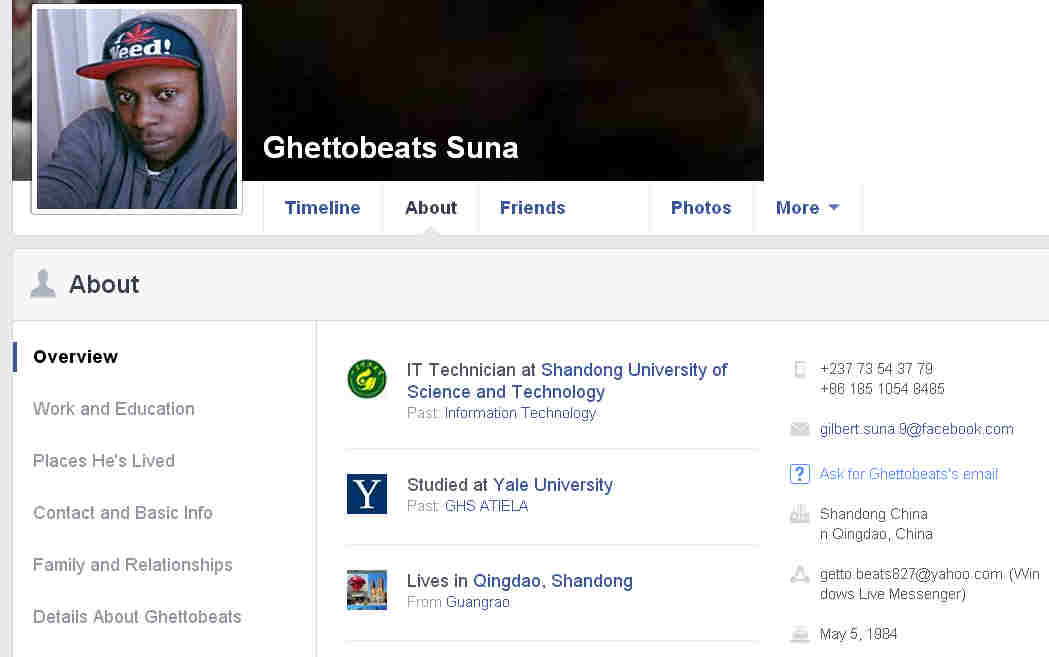Click the Yale University Y logo icon
Viewport: 1049px width, 657px height.
[x=366, y=494]
